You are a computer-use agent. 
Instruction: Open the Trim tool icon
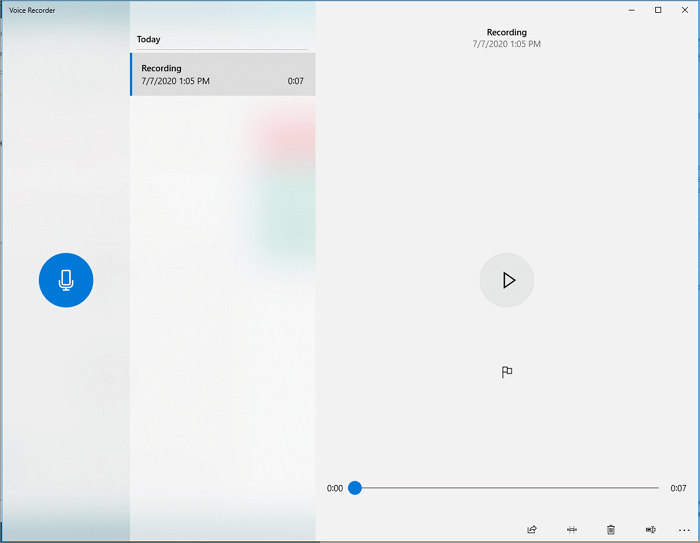point(571,530)
